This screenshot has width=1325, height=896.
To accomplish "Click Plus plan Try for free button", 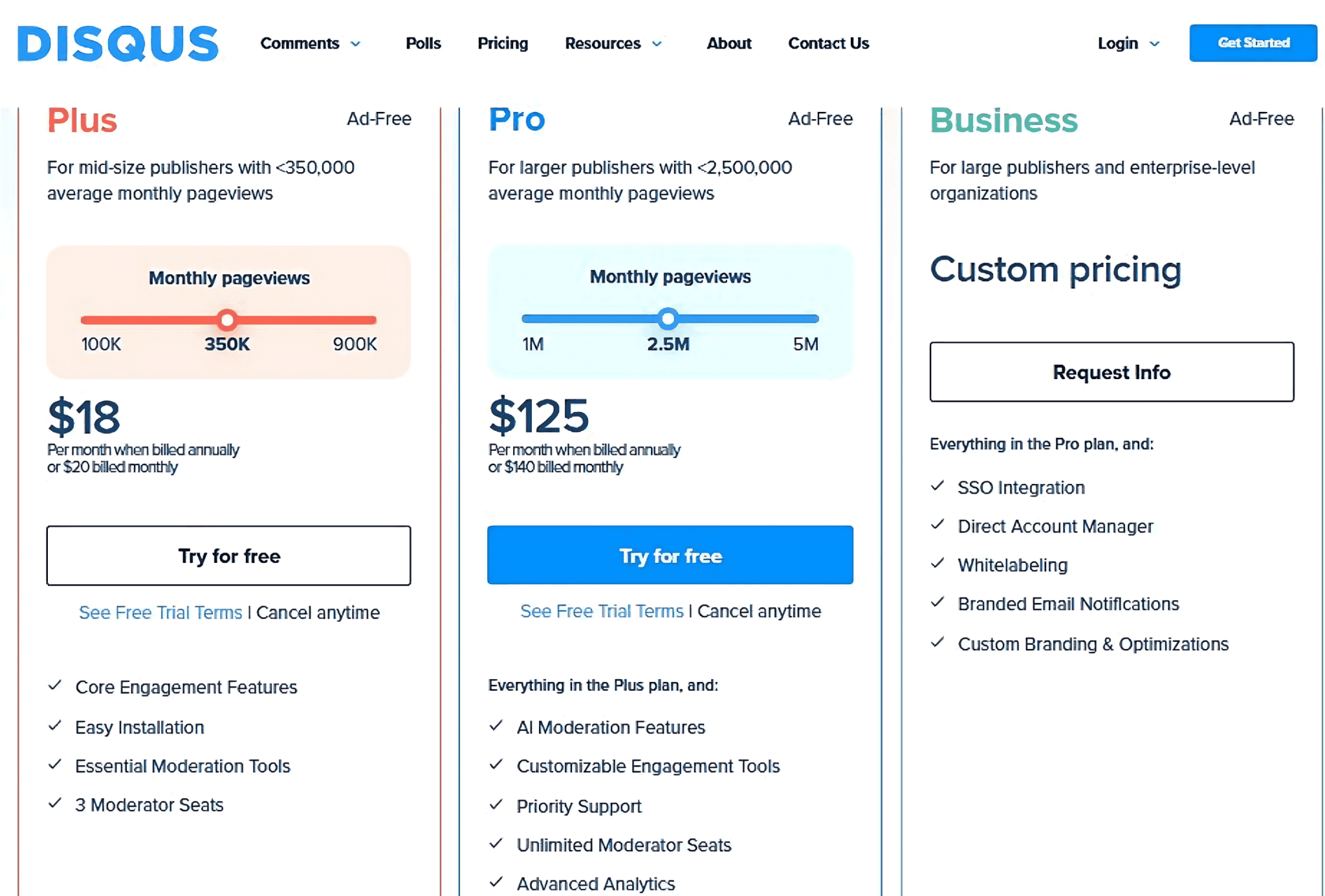I will pyautogui.click(x=228, y=556).
